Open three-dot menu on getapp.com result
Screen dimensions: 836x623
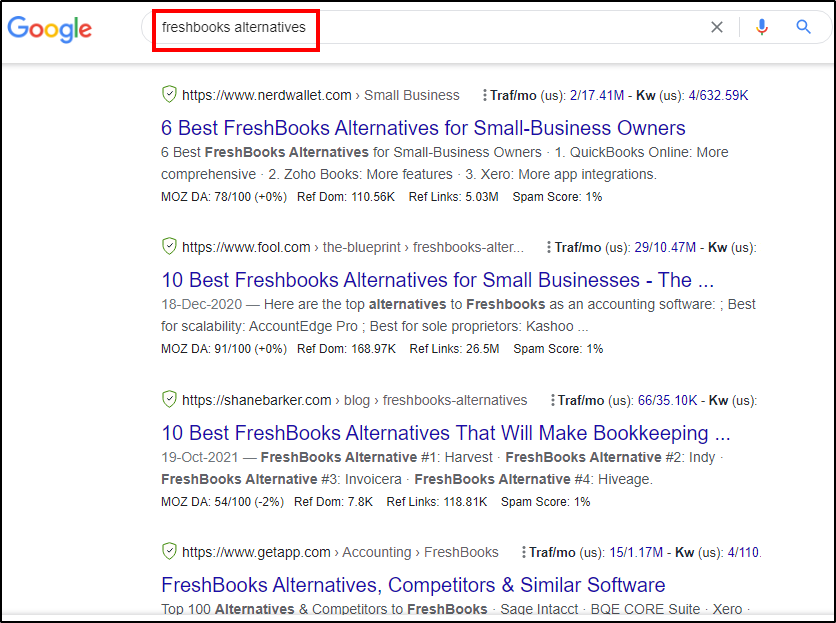tap(524, 552)
